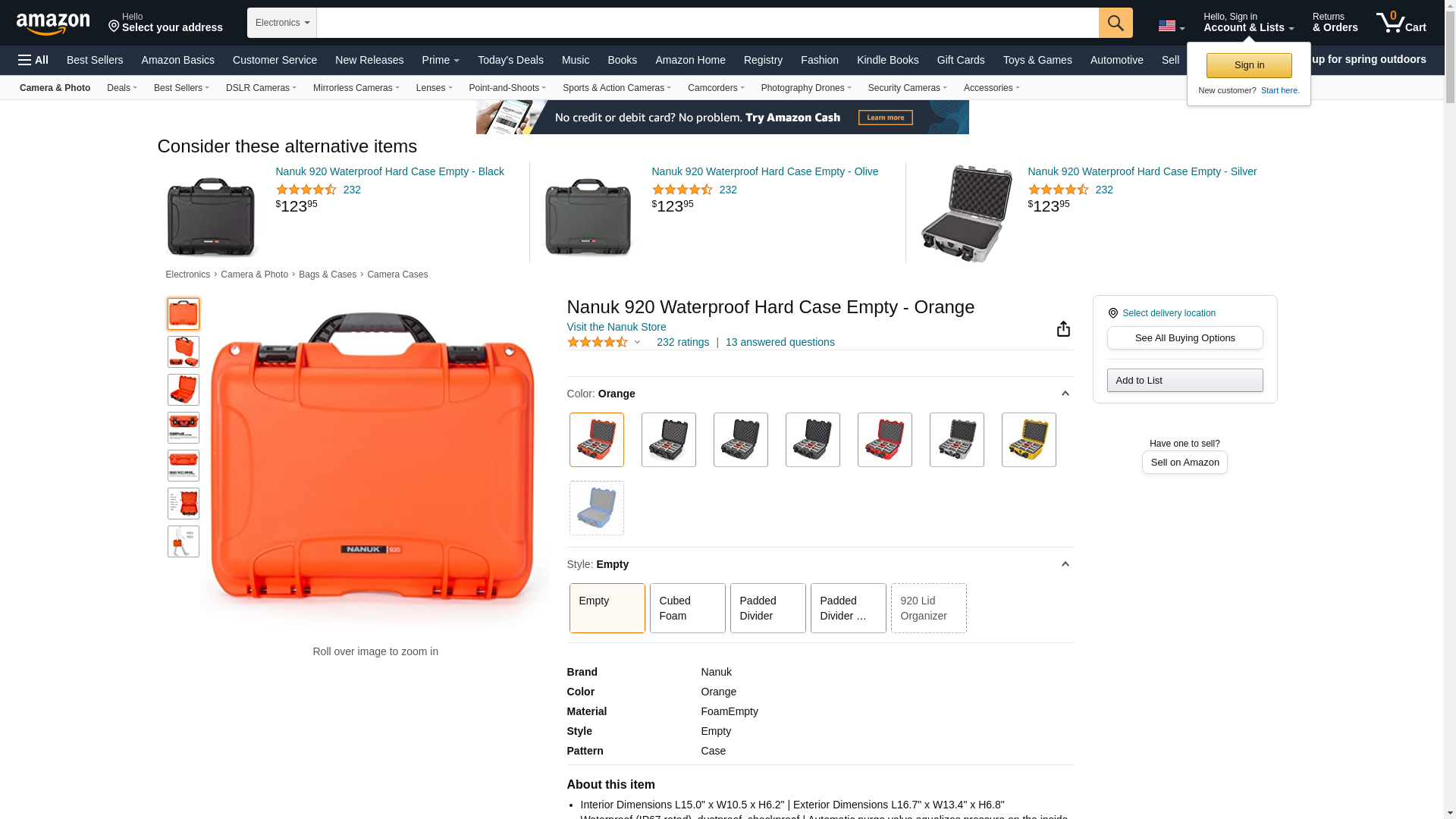Click the share icon beside product title

[x=1063, y=328]
